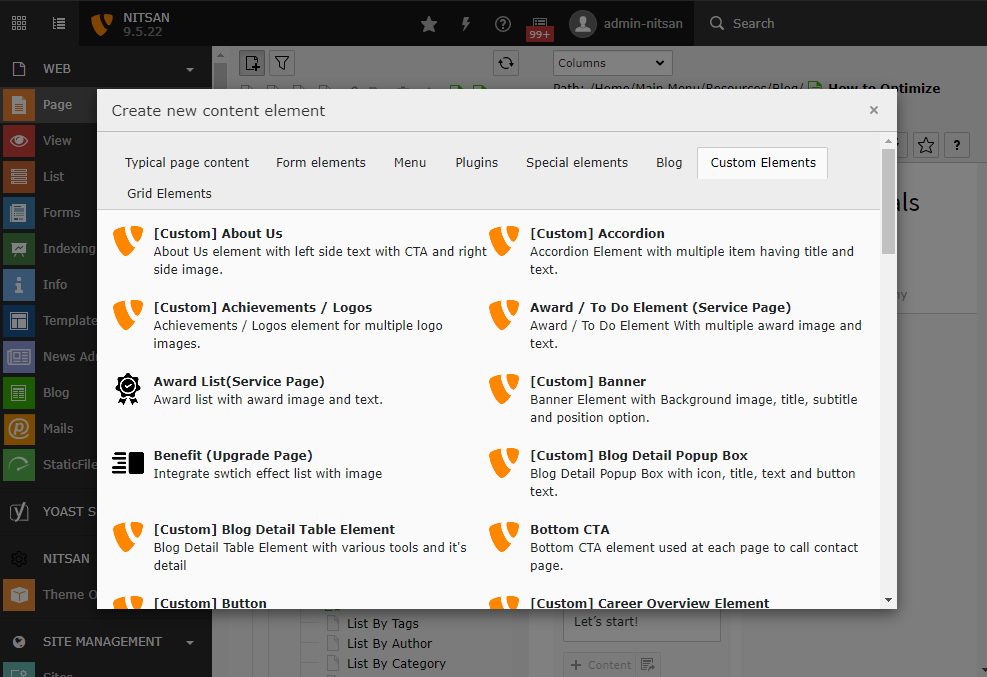Click the Benefit list-with-image icon
The height and width of the screenshot is (677, 987).
(128, 463)
